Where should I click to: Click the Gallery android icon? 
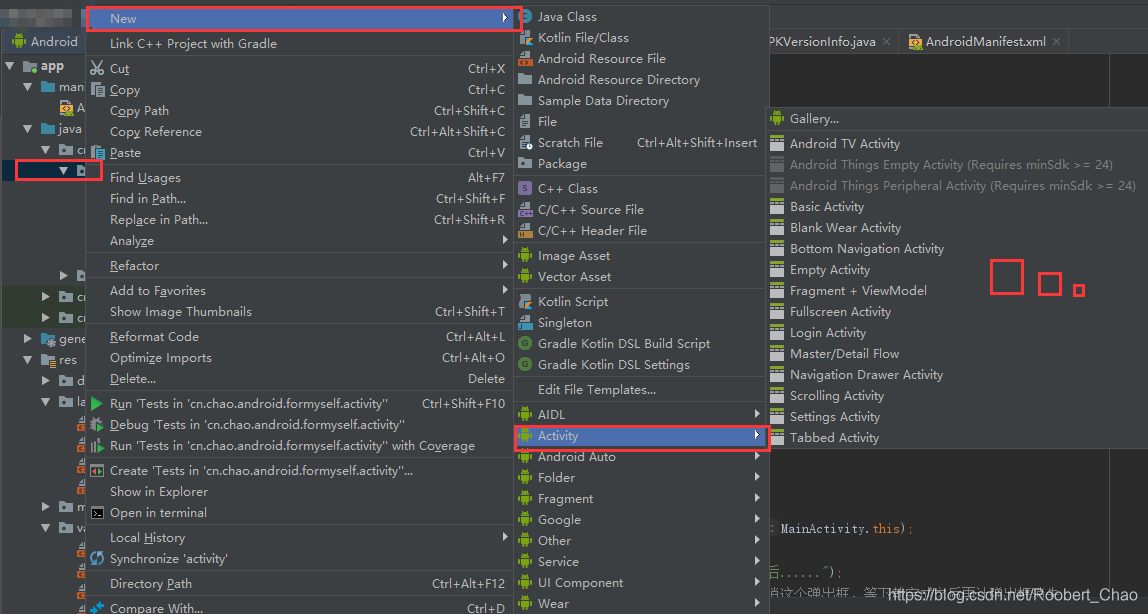(777, 119)
